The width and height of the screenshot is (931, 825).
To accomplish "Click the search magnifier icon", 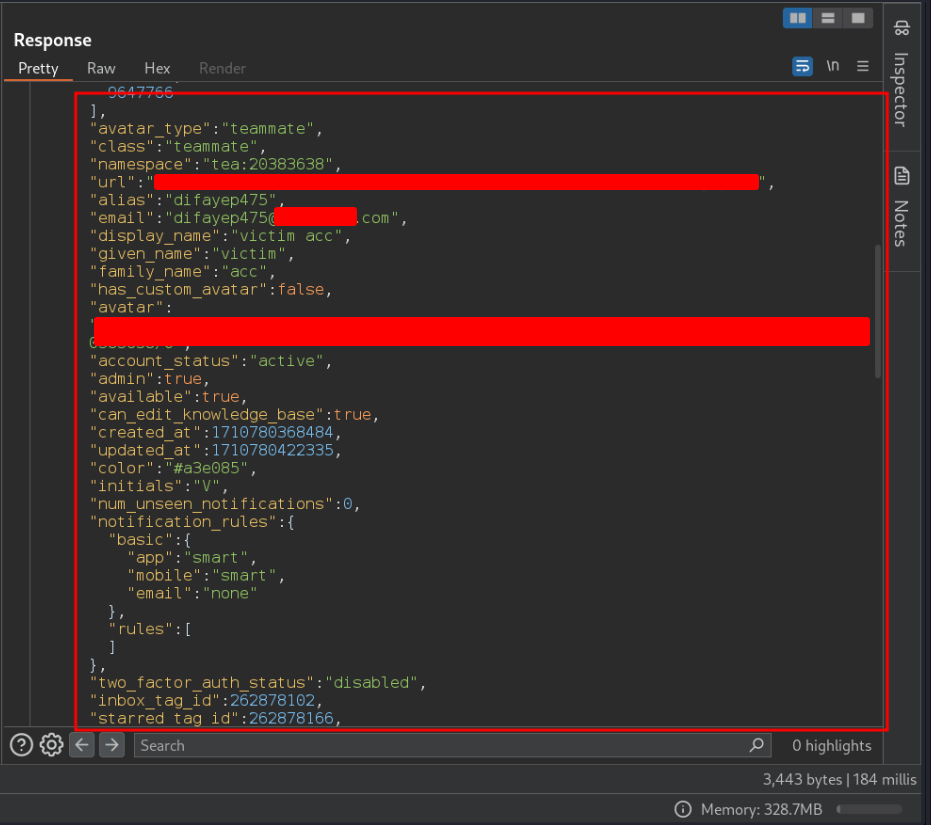I will pyautogui.click(x=757, y=745).
